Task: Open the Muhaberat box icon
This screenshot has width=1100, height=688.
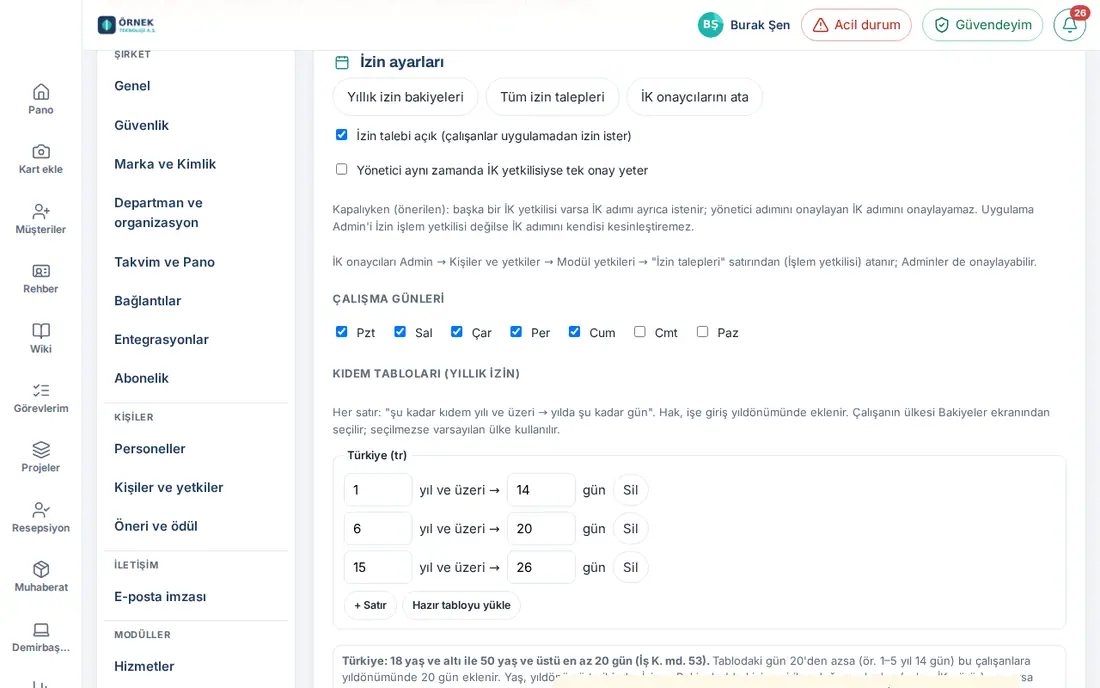Action: [x=41, y=569]
